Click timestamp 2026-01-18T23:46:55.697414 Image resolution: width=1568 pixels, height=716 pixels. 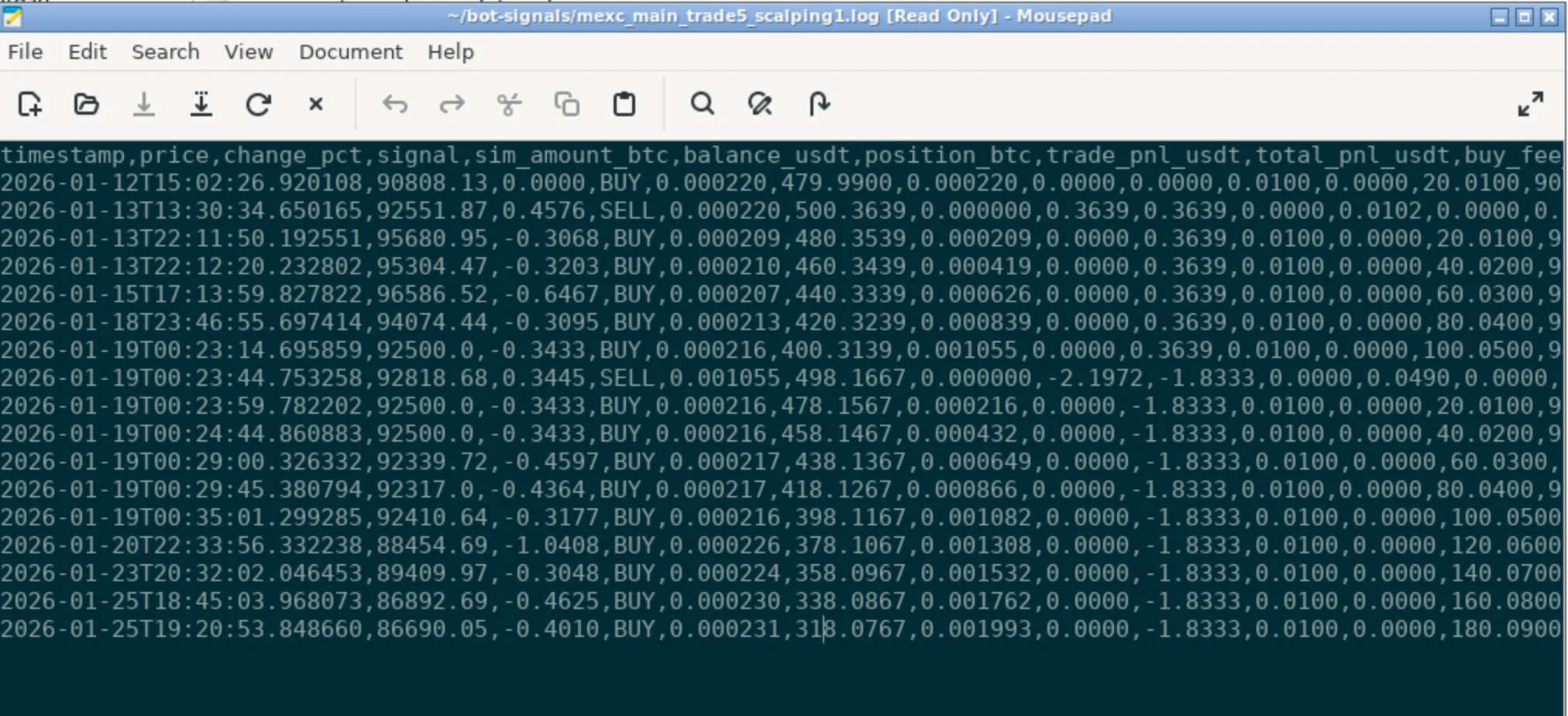tap(181, 322)
